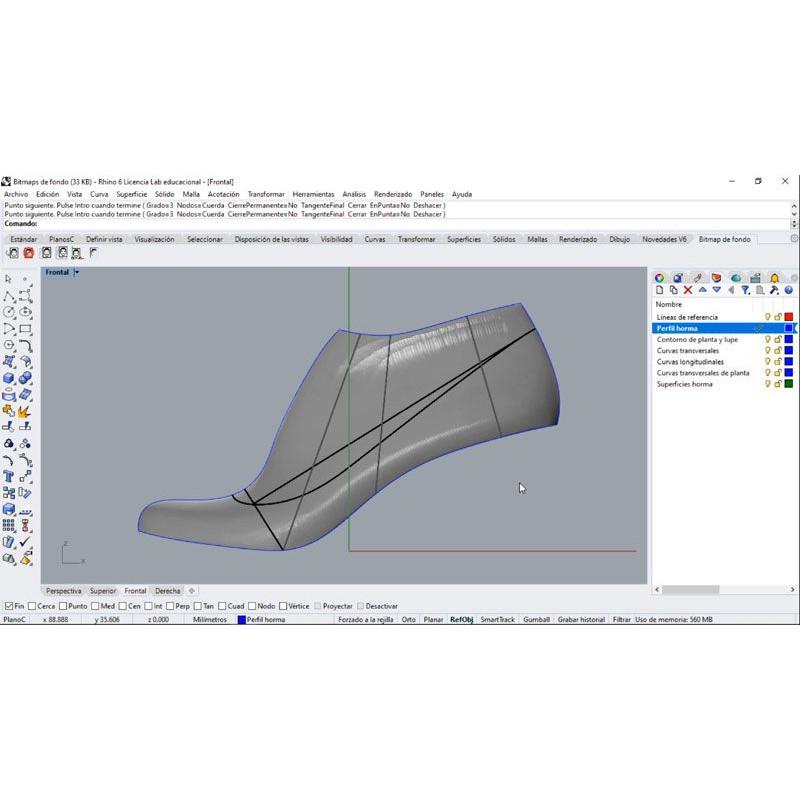Screen dimensions: 800x800
Task: Select the Rectangle drawing tool
Action: tap(25, 329)
